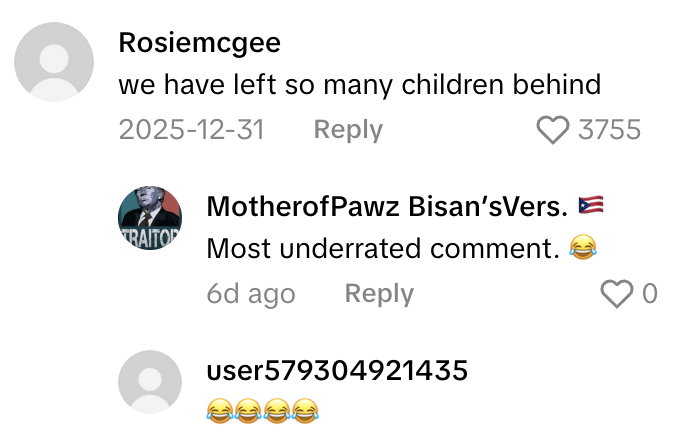The height and width of the screenshot is (440, 678).
Task: Click the heart icon on MotherofPawz's reply
Action: point(617,294)
